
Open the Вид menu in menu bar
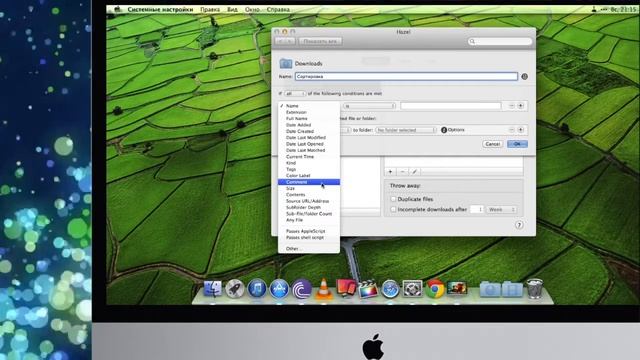[232, 9]
